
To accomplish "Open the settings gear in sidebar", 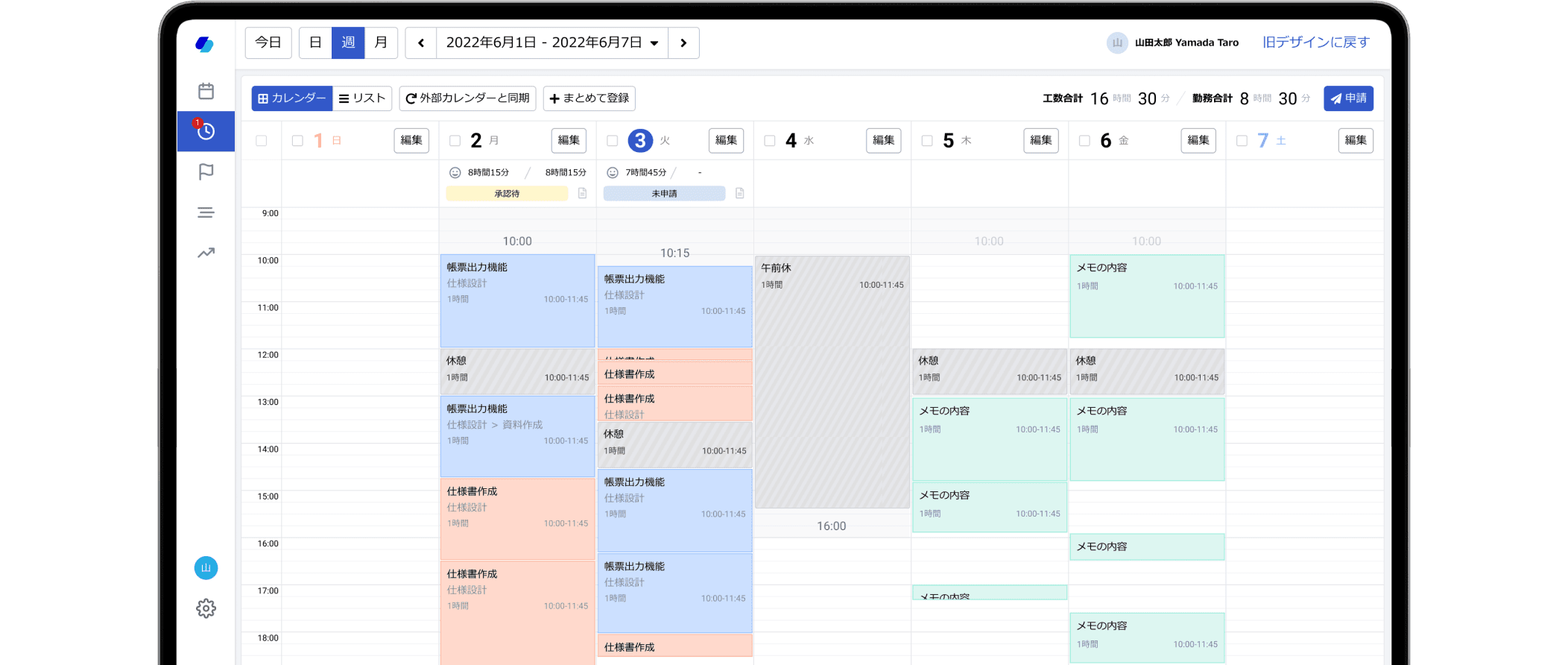I will tap(206, 608).
